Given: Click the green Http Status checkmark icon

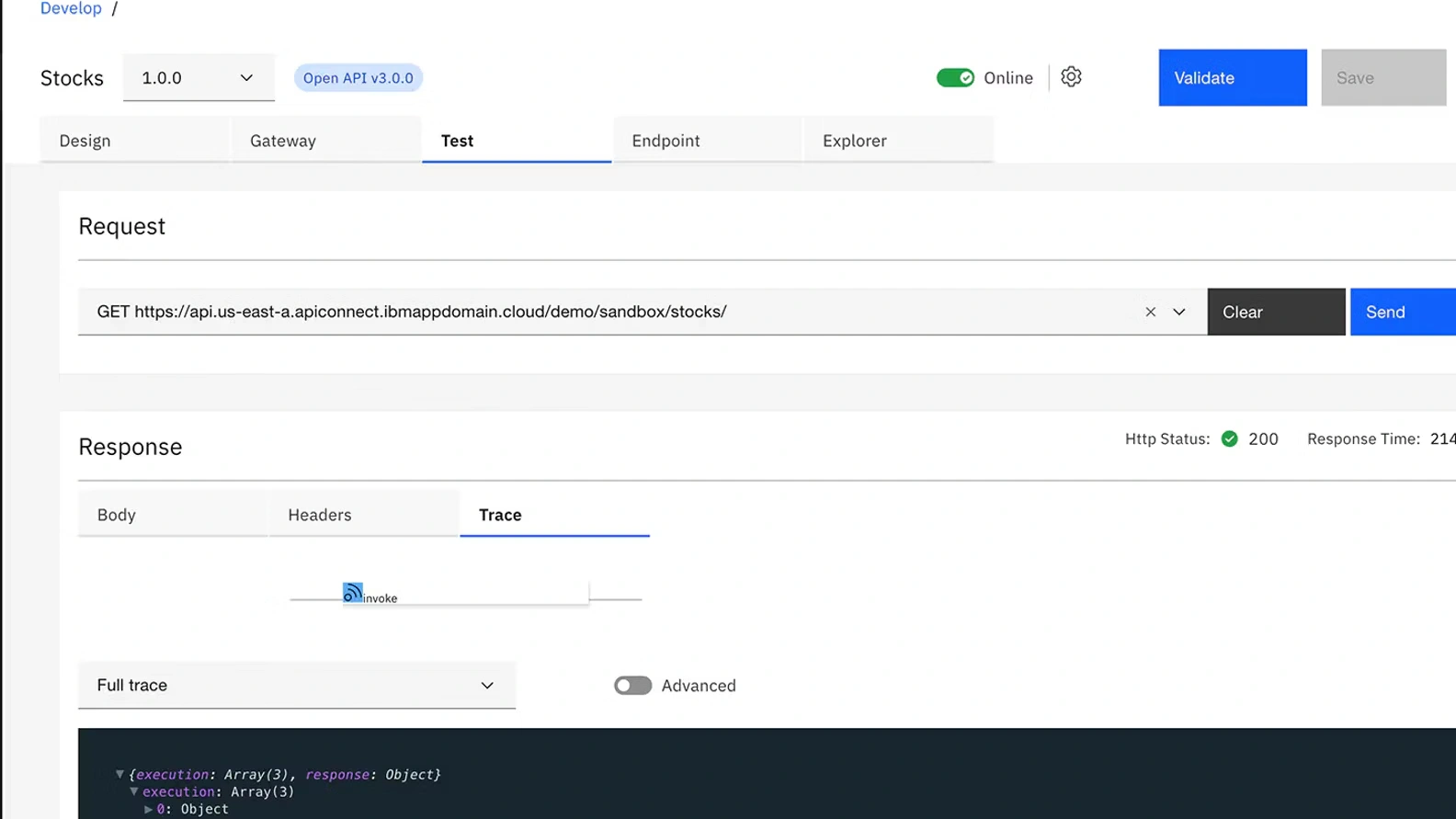Looking at the screenshot, I should pos(1229,439).
